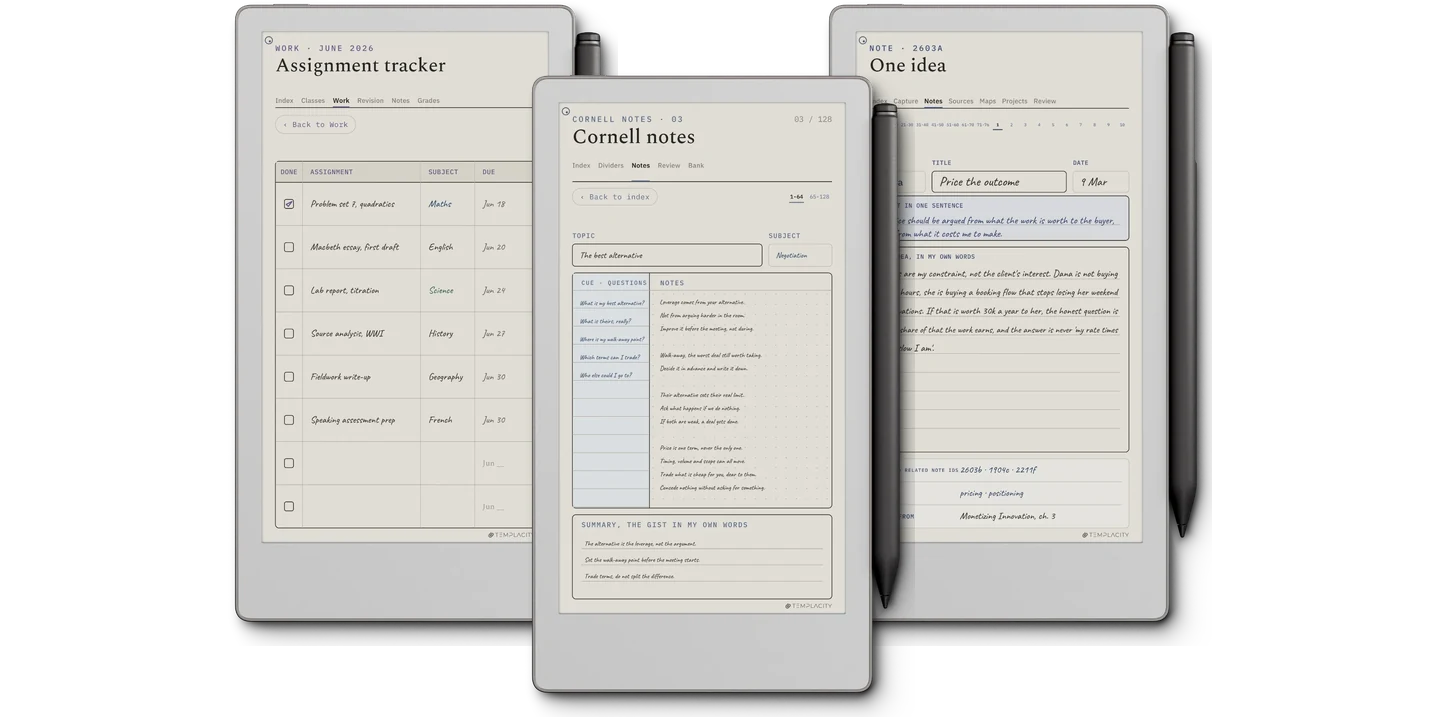Open the Grades tab in Assignment tracker
Viewport: 1440px width, 718px height.
(428, 101)
